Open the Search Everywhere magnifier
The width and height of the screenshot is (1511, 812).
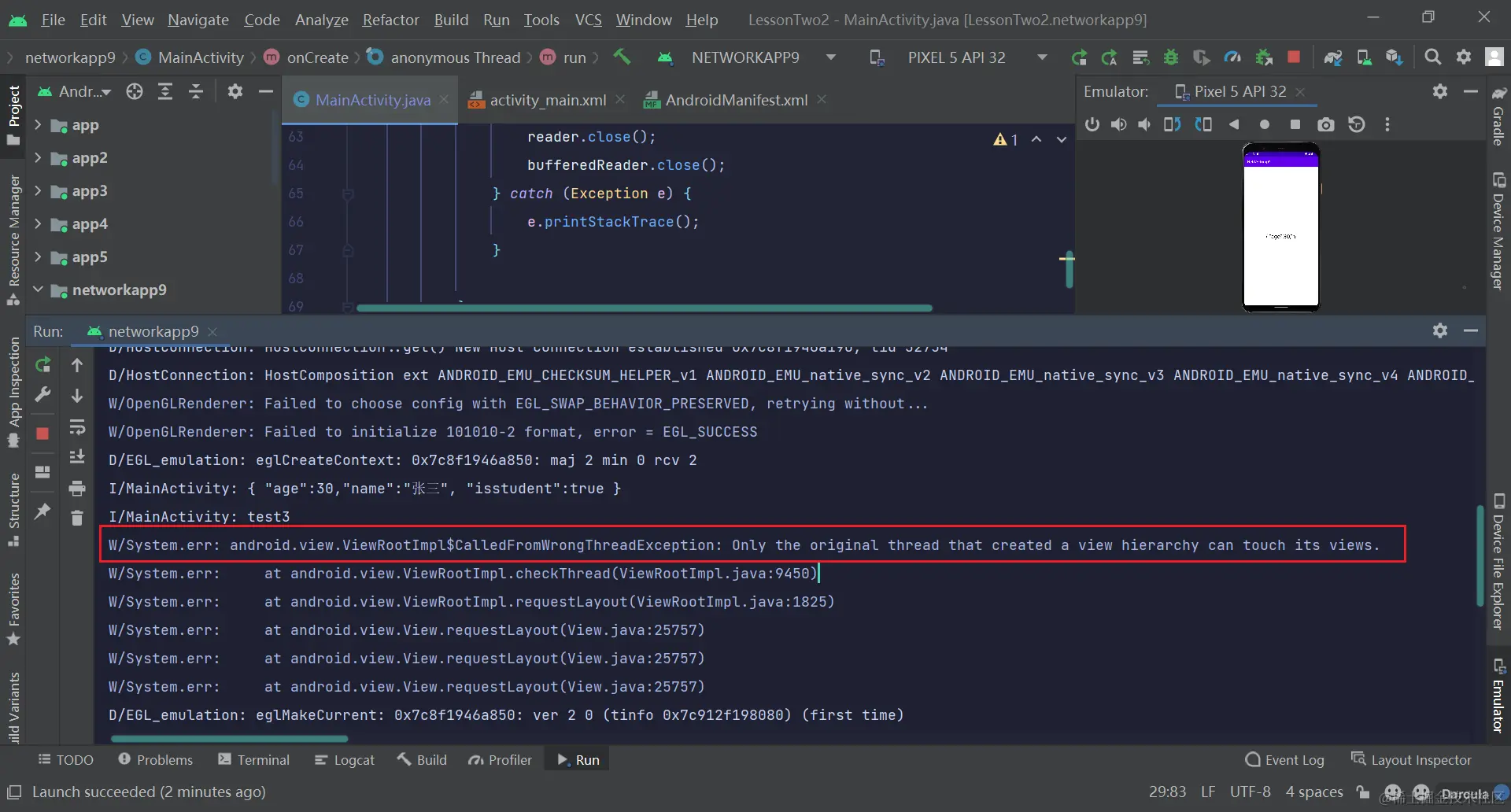pyautogui.click(x=1433, y=57)
